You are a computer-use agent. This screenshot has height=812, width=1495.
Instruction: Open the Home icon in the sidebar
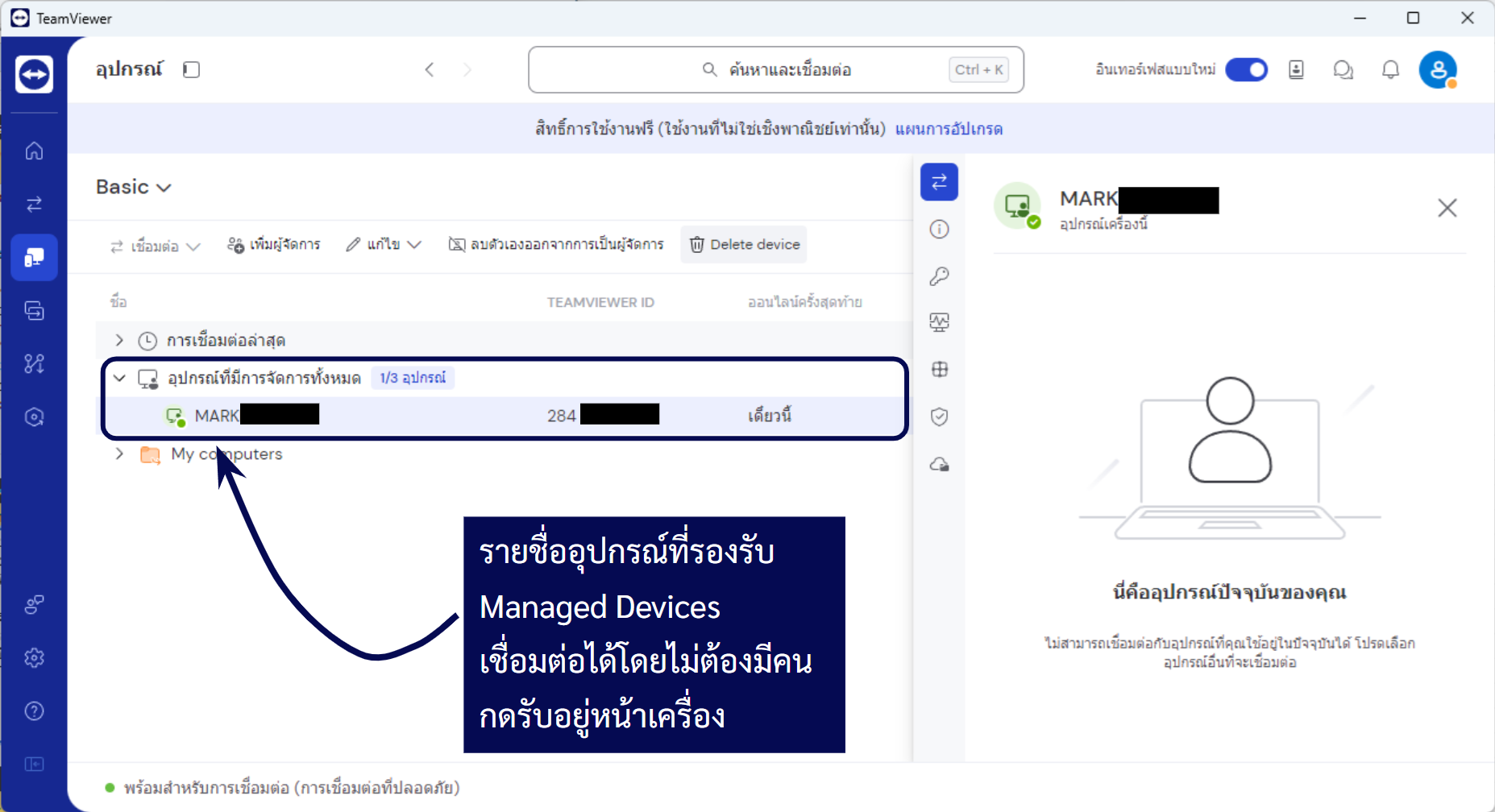pos(34,151)
